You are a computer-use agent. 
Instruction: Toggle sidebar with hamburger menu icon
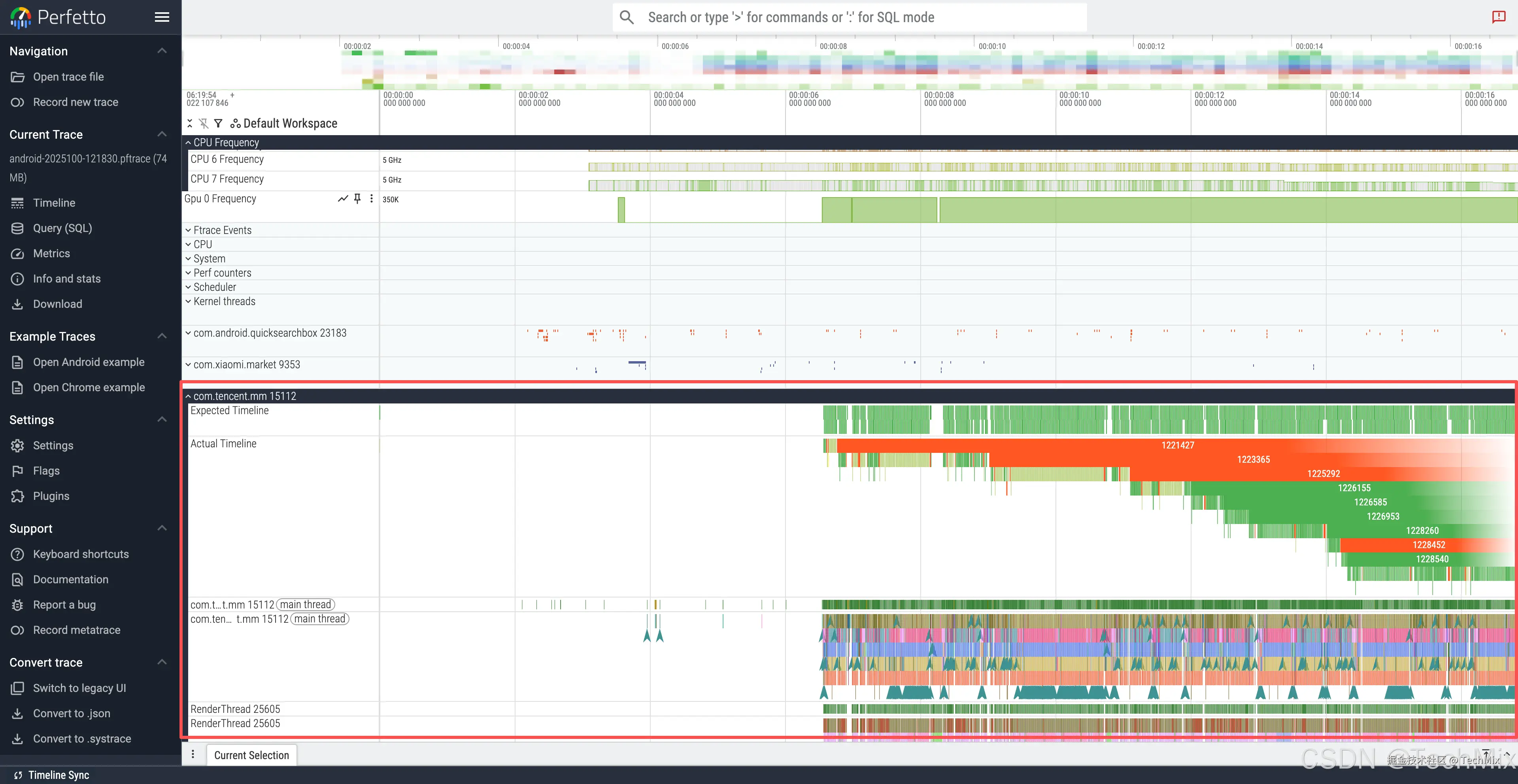coord(162,17)
